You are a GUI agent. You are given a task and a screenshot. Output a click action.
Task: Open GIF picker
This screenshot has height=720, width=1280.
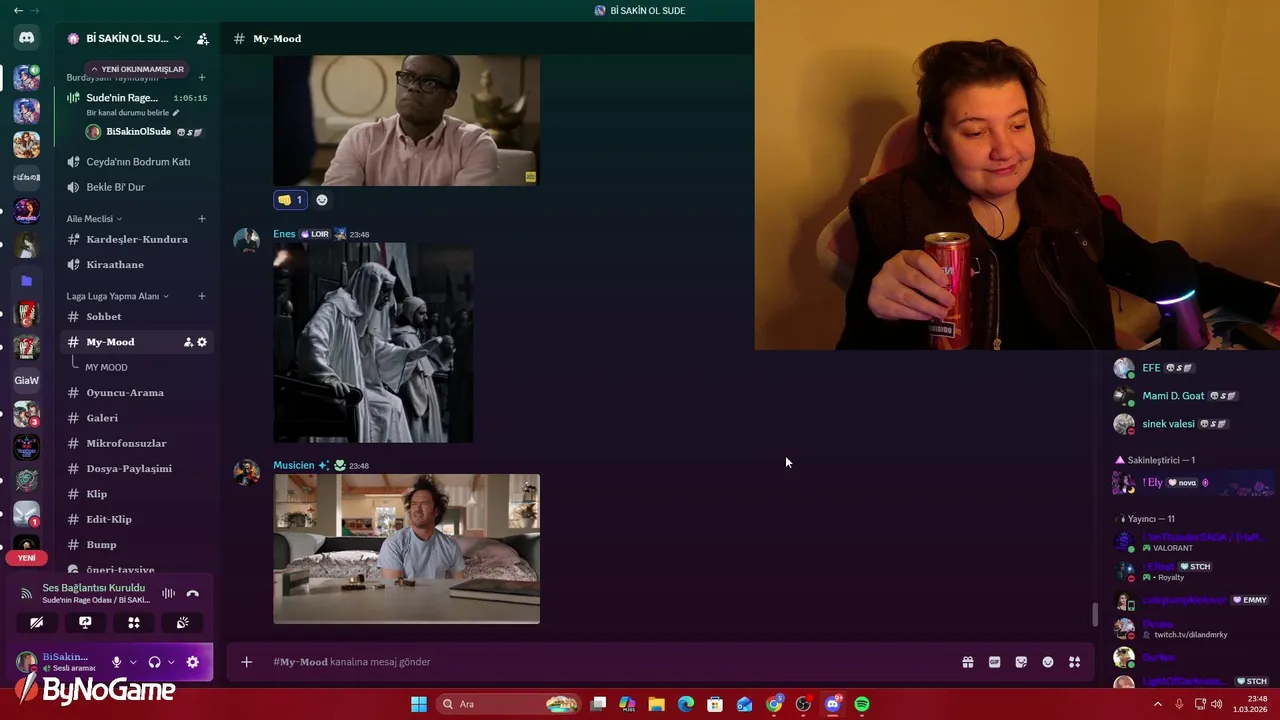point(994,662)
